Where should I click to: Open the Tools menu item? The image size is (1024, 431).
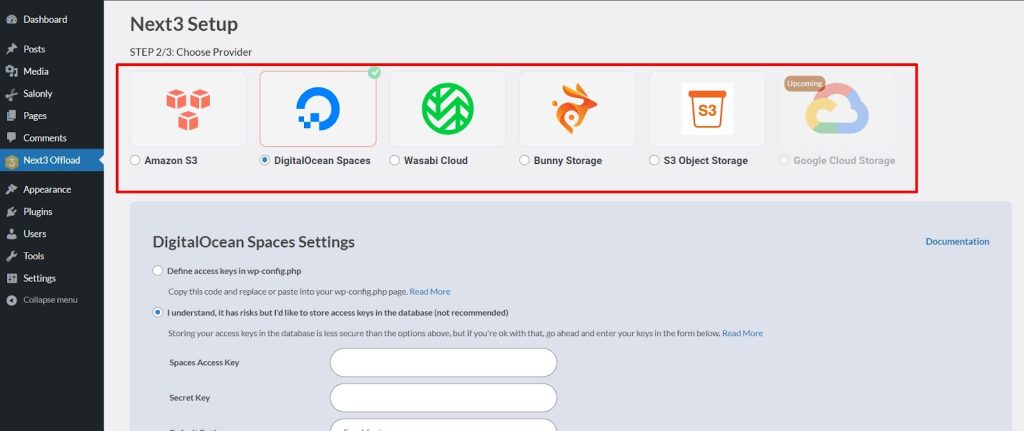[x=52, y=256]
